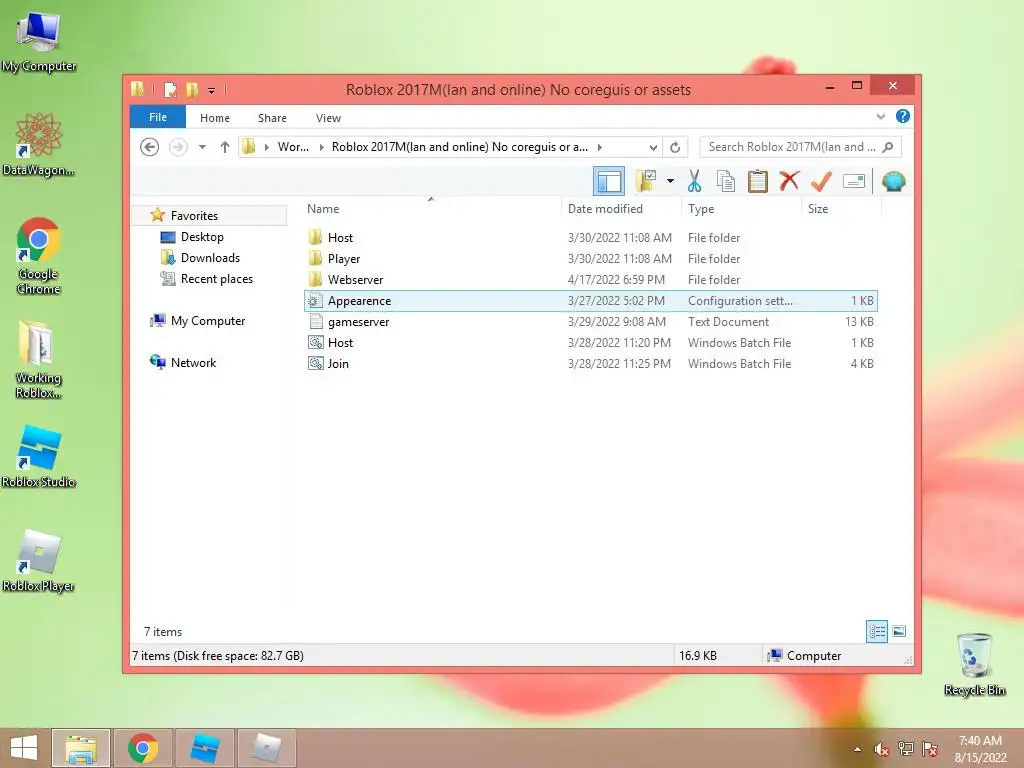Open the Classic Shell settings shell icon

point(893,181)
